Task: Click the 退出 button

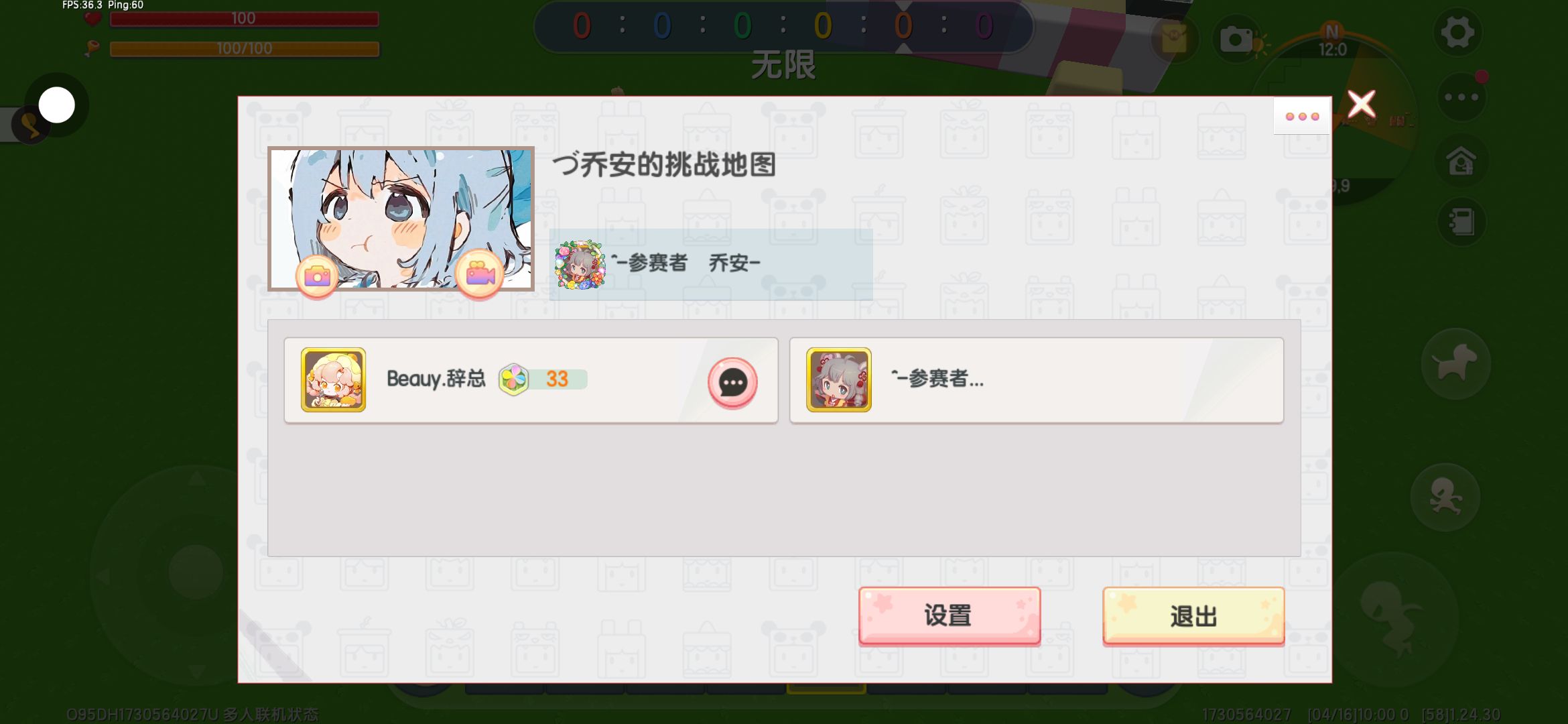Action: pos(1193,615)
